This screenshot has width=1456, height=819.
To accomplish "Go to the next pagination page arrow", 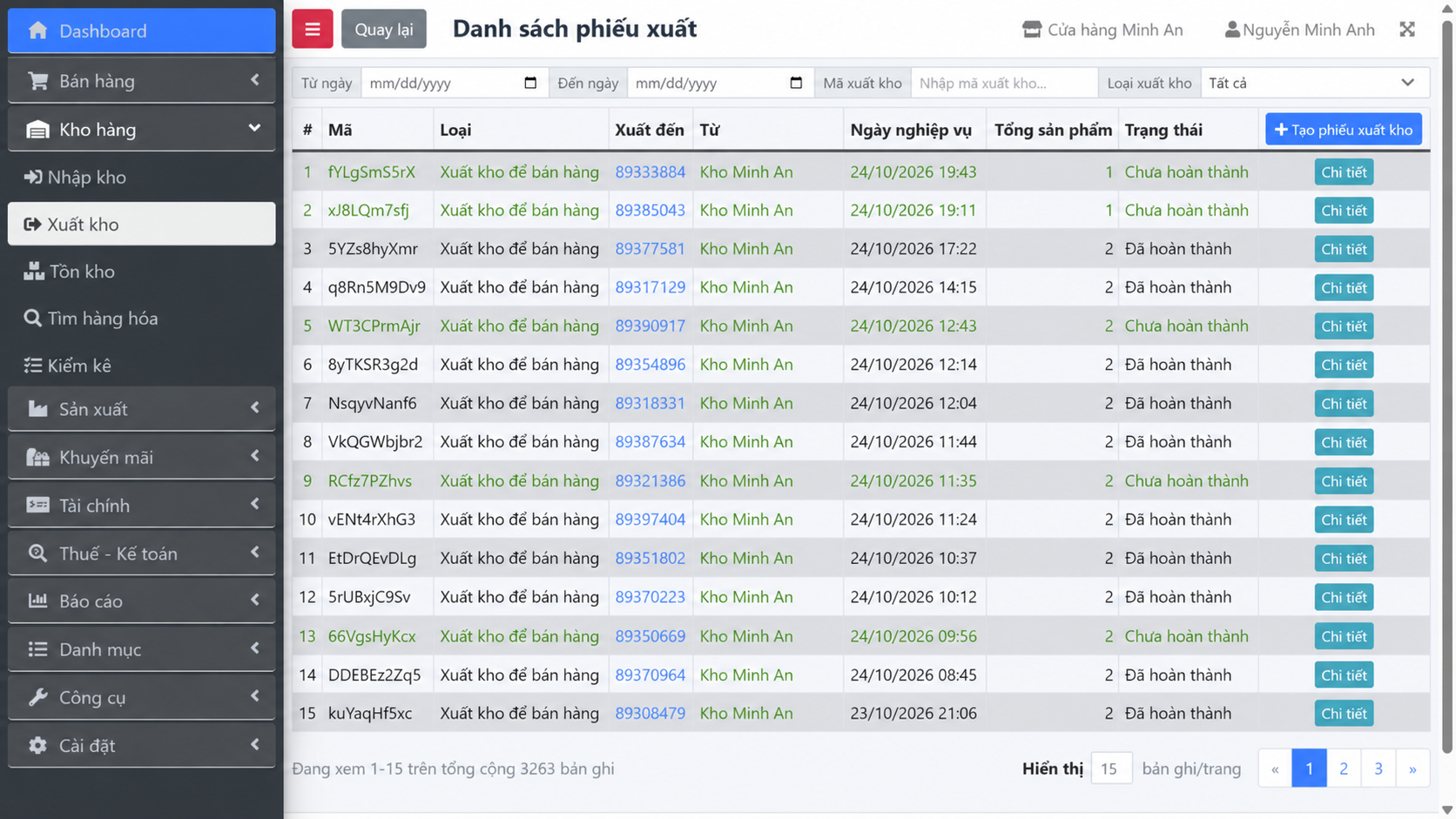I will tap(1412, 768).
